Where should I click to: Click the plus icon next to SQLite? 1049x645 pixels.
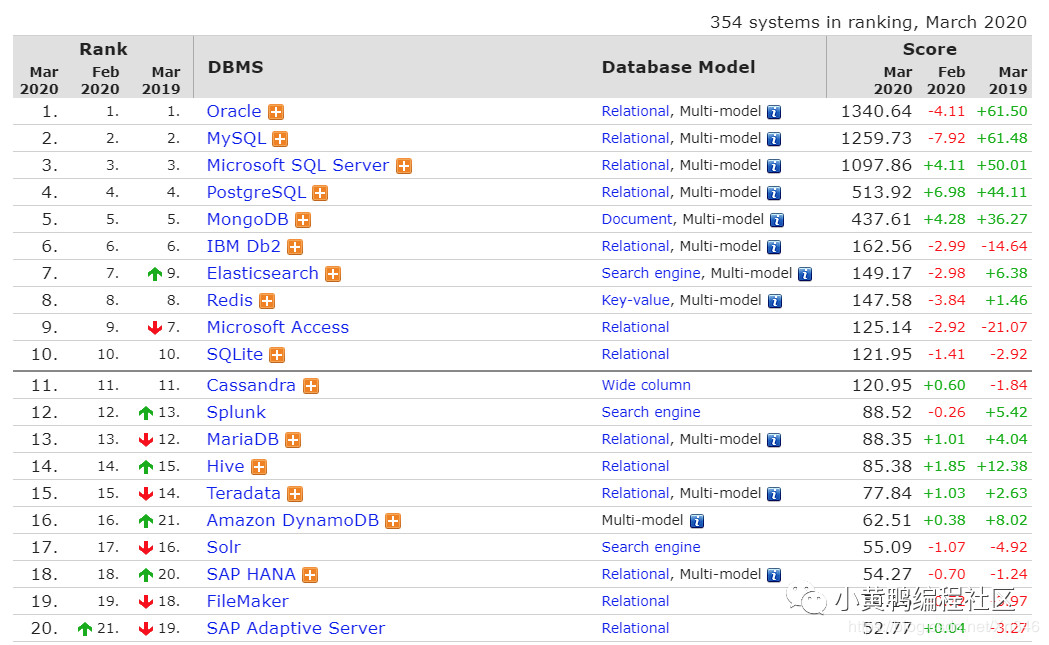point(276,355)
